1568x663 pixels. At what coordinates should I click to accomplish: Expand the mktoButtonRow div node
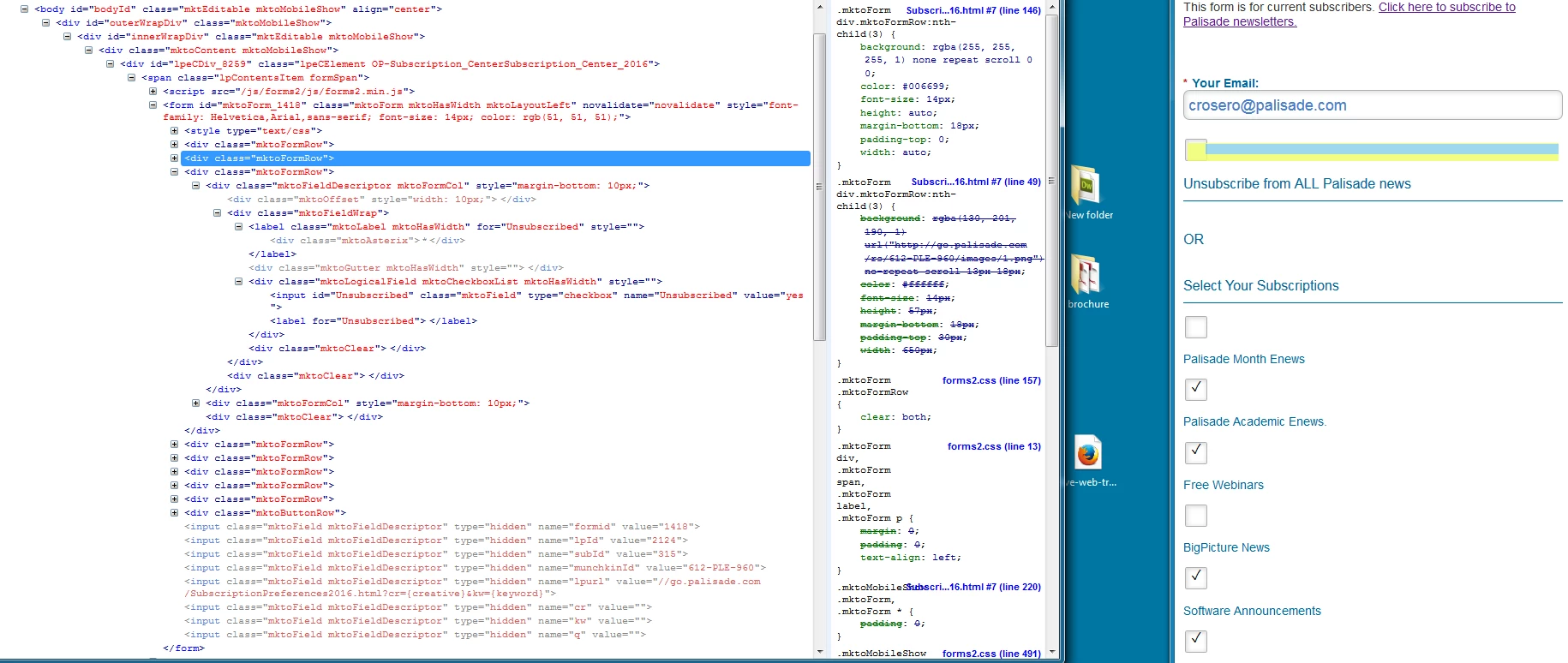[x=174, y=513]
